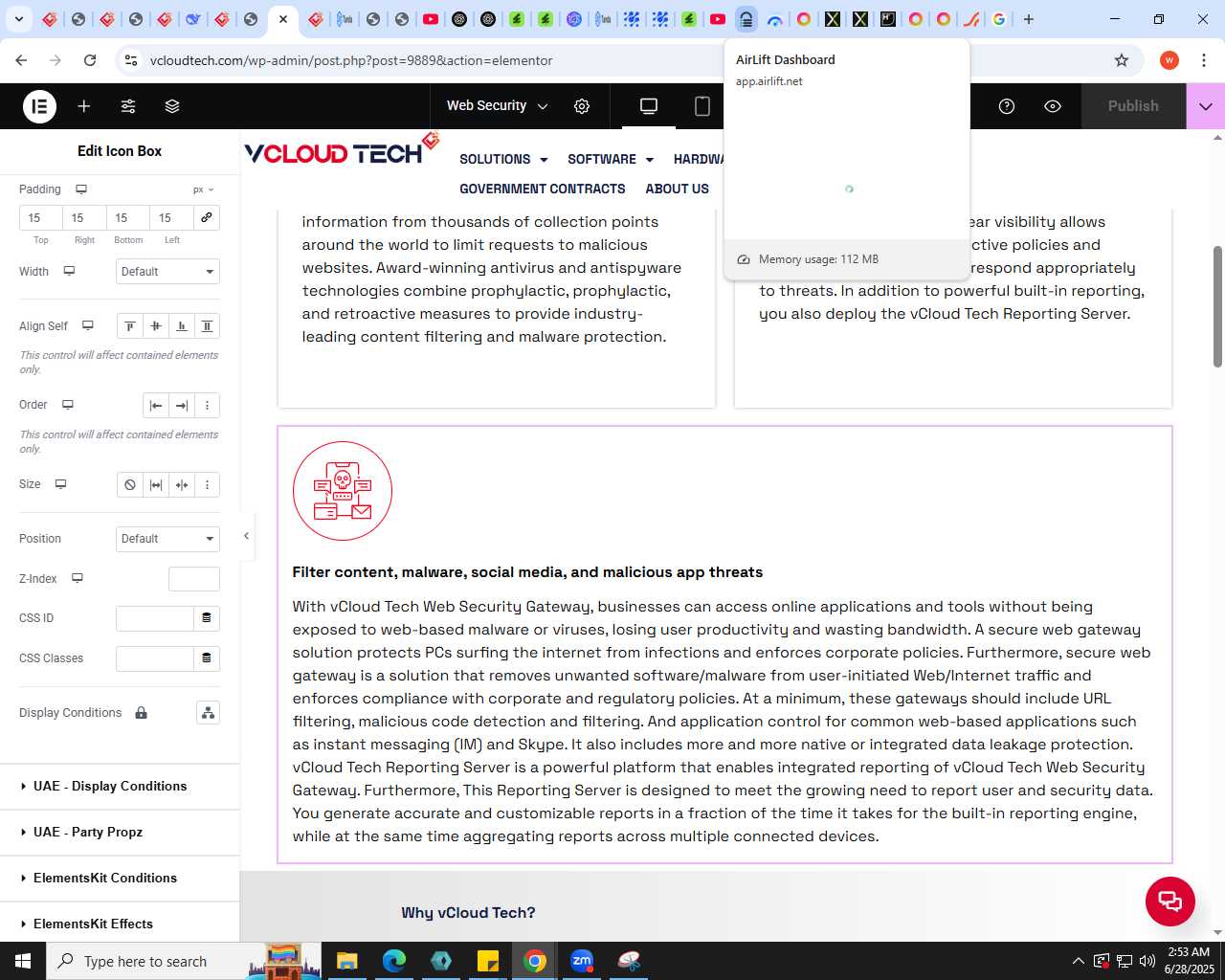Add a new element with the plus icon
The width and height of the screenshot is (1225, 980).
84,106
